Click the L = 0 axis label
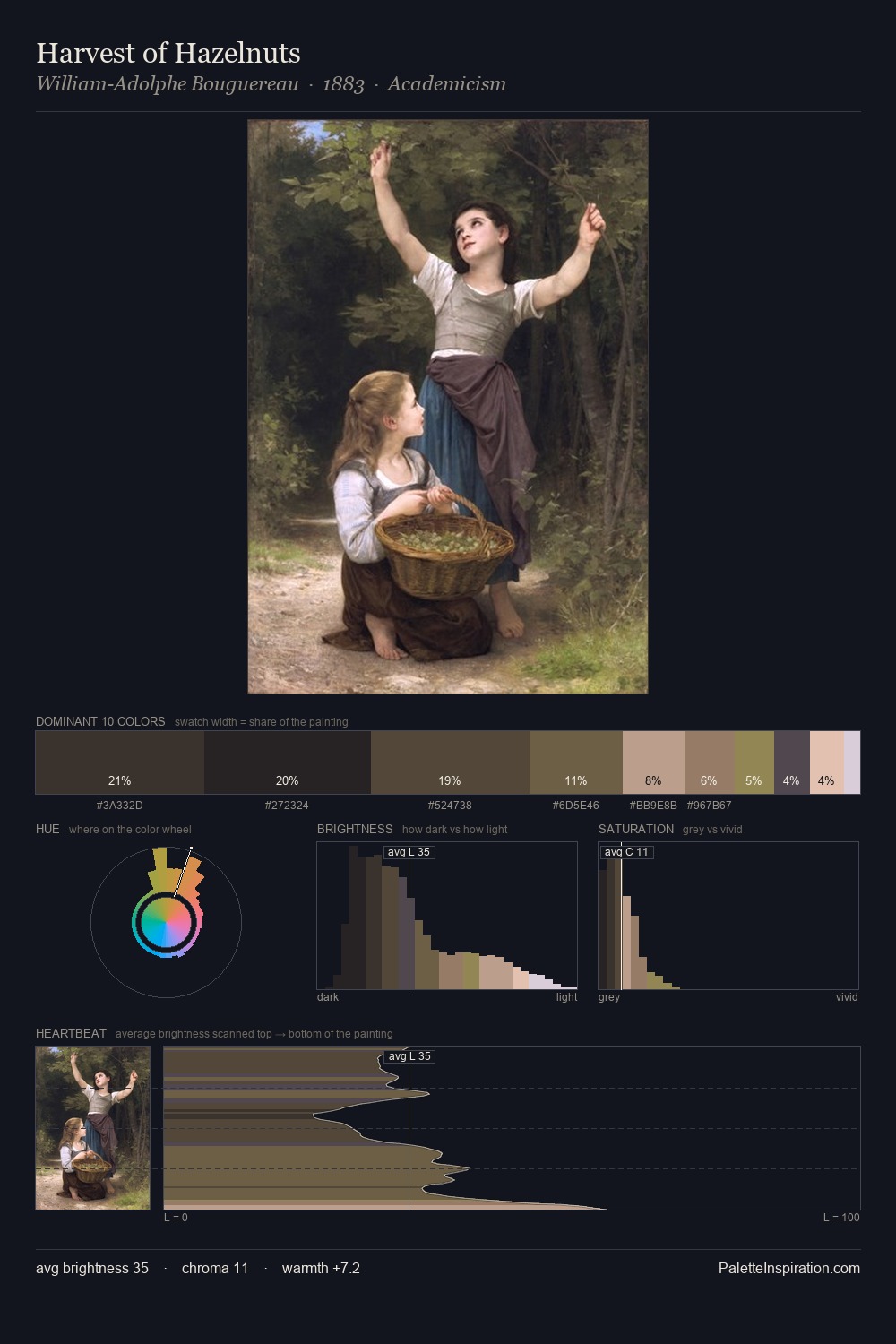 pos(176,1218)
